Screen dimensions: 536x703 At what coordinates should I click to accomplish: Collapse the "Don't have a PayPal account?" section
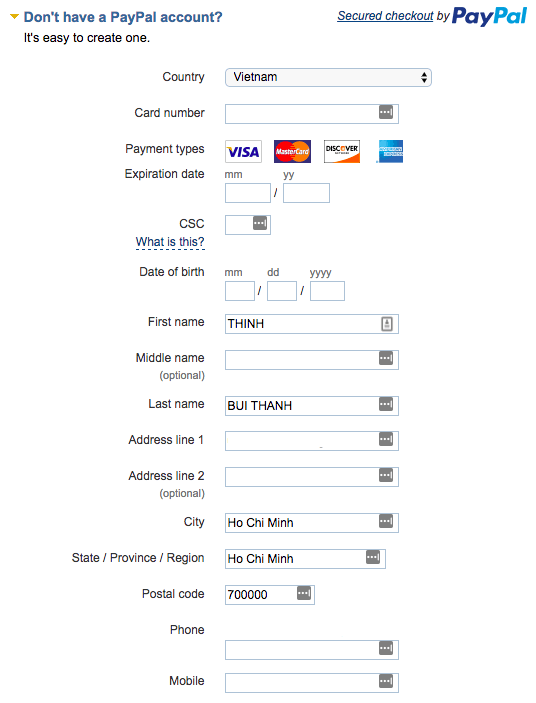(x=14, y=17)
